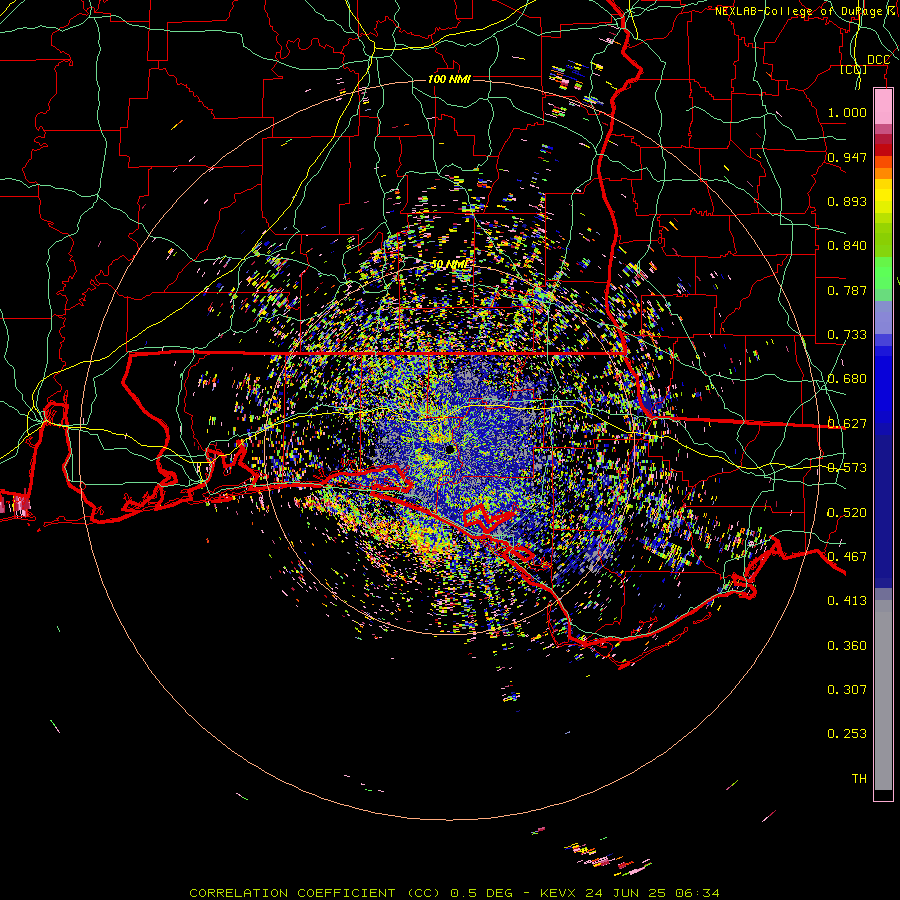This screenshot has width=900, height=900.
Task: Click the 0.573 value on the scale
Action: click(x=847, y=468)
